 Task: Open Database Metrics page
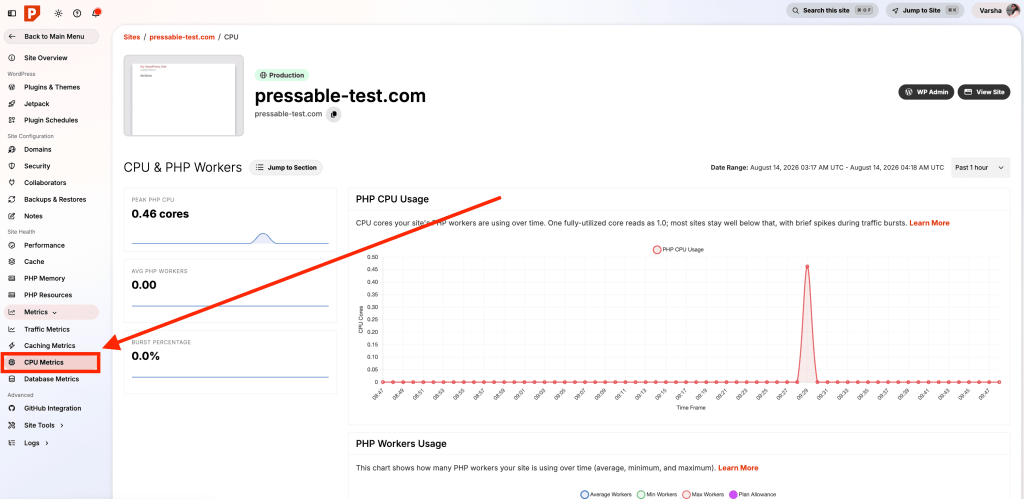pyautogui.click(x=52, y=379)
